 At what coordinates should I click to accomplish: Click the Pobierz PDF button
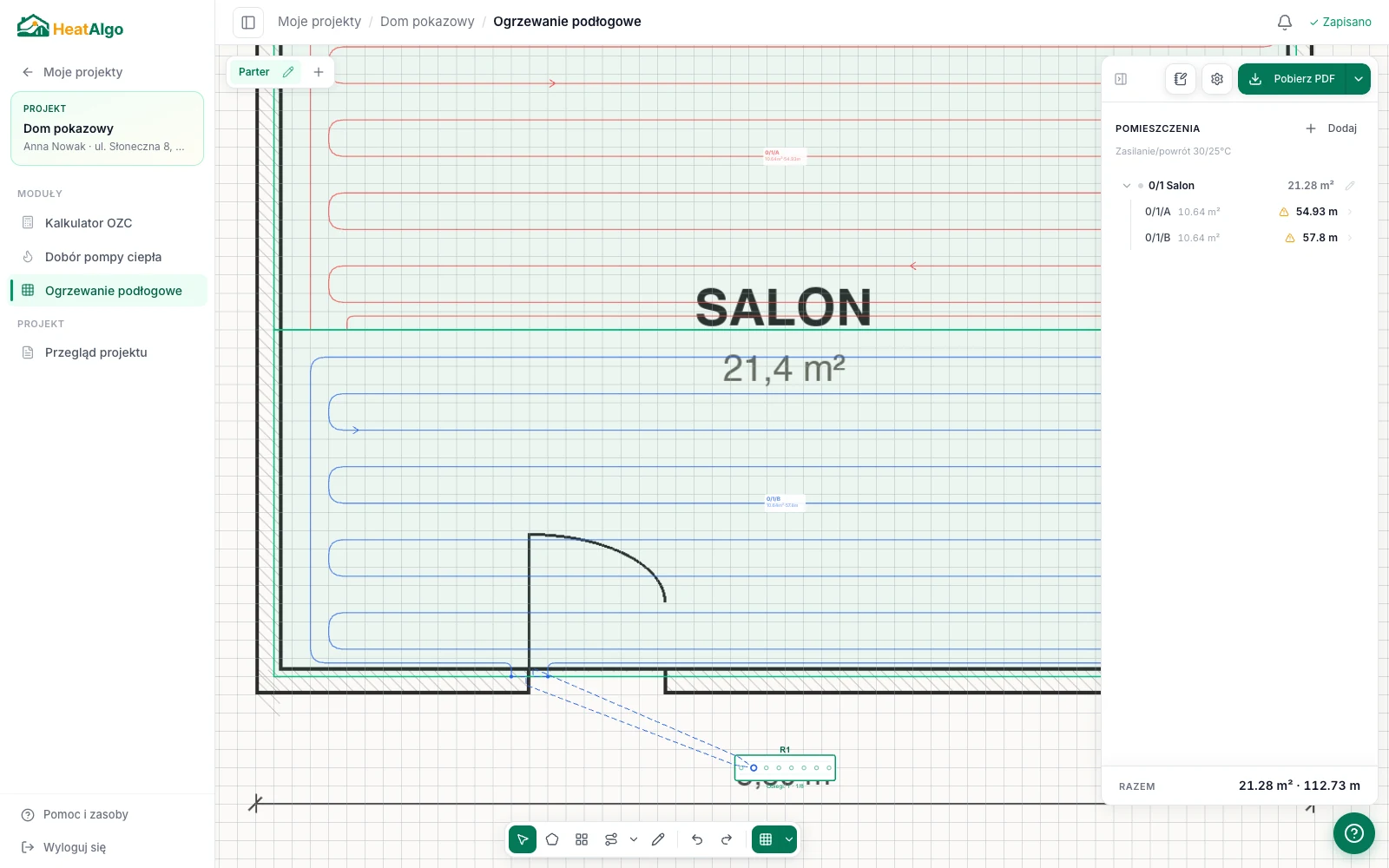point(1292,79)
